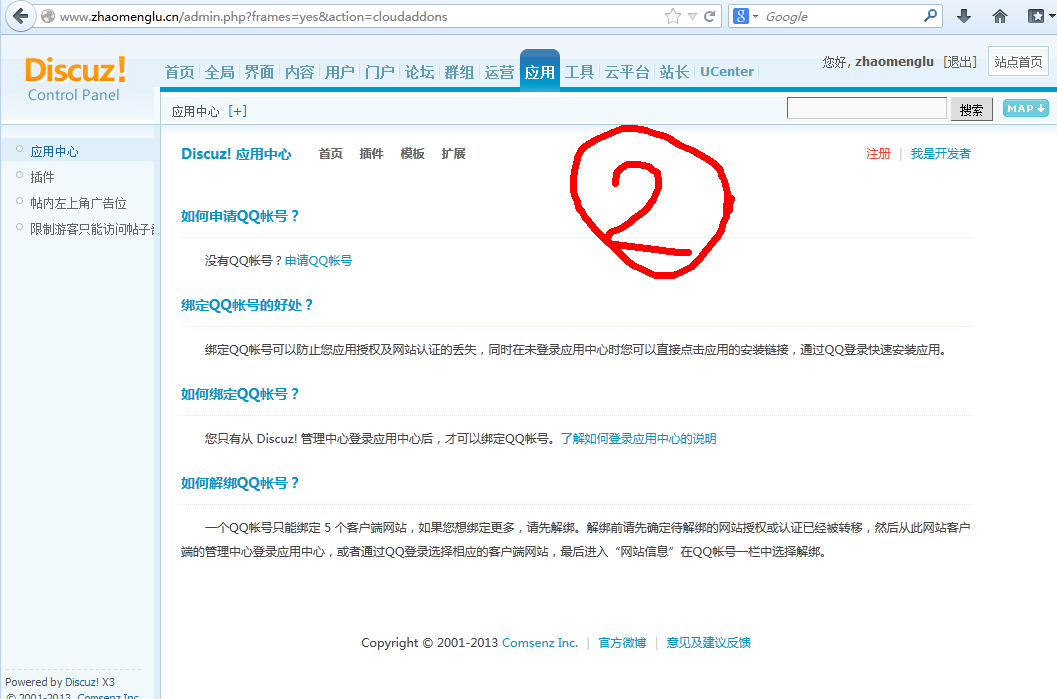This screenshot has width=1057, height=699.
Task: Open 模板 in the app center nav
Action: pos(413,154)
